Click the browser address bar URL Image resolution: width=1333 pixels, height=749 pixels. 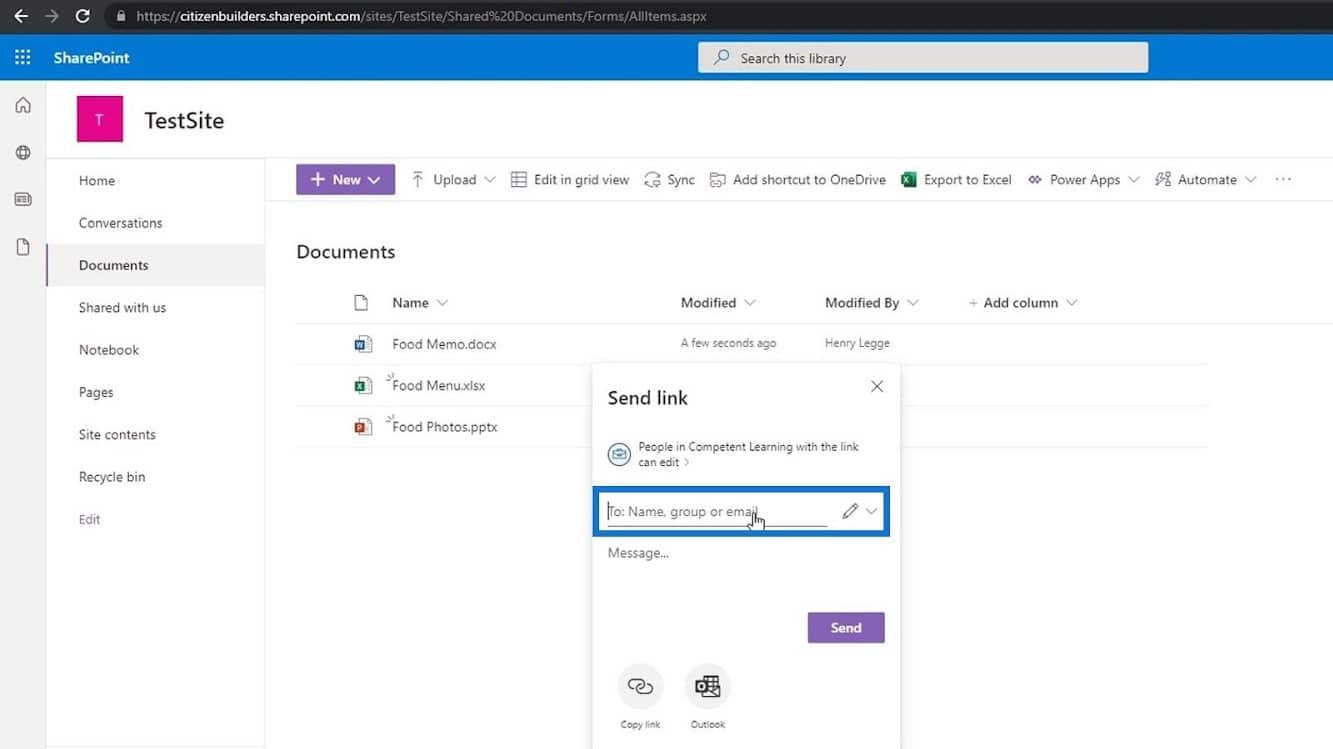[421, 16]
